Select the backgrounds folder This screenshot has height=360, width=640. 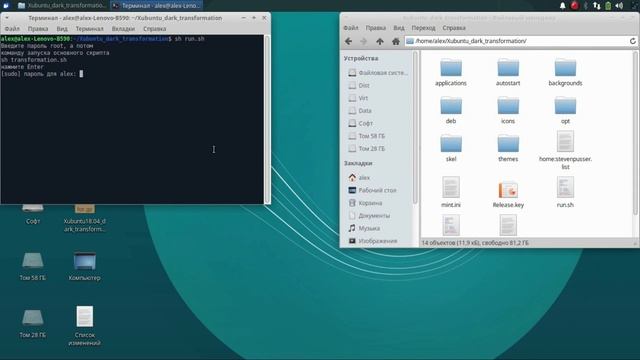565,72
